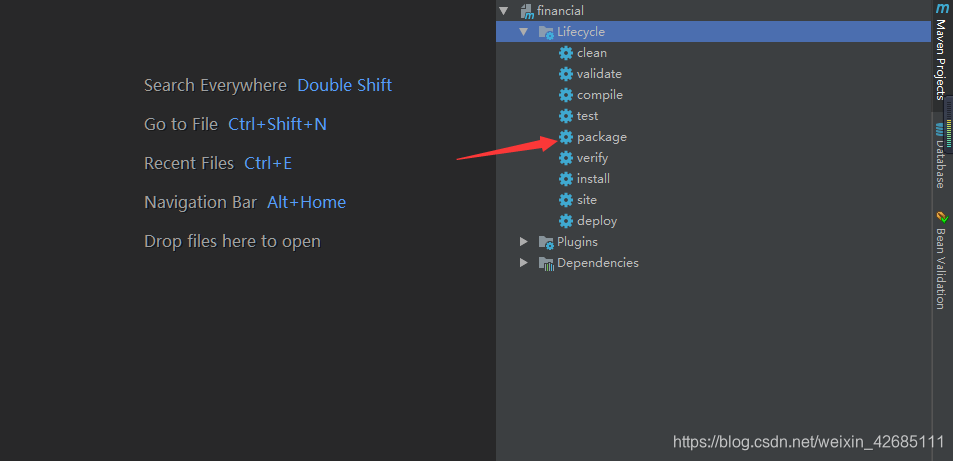The image size is (953, 461).
Task: Select the verify lifecycle phase
Action: click(593, 158)
